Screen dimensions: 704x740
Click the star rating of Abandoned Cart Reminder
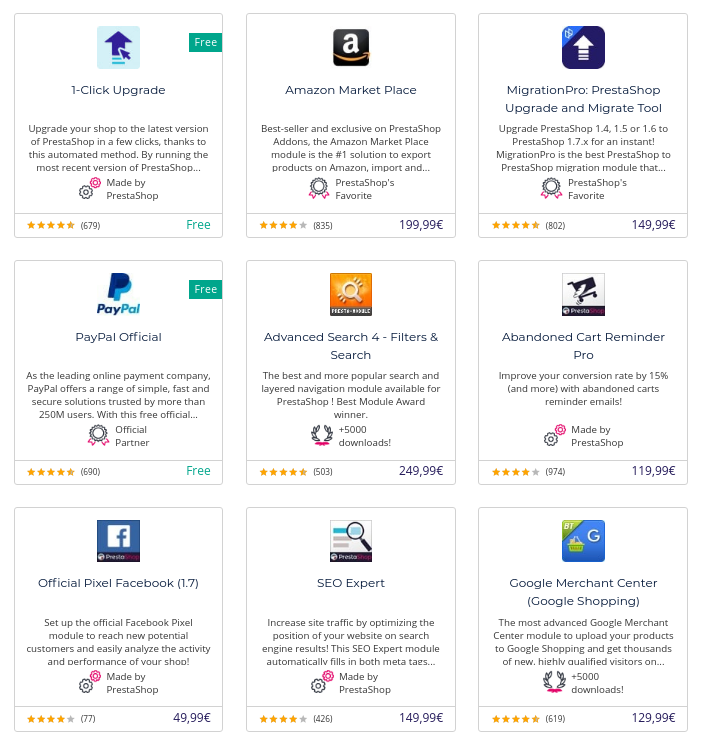(x=515, y=472)
